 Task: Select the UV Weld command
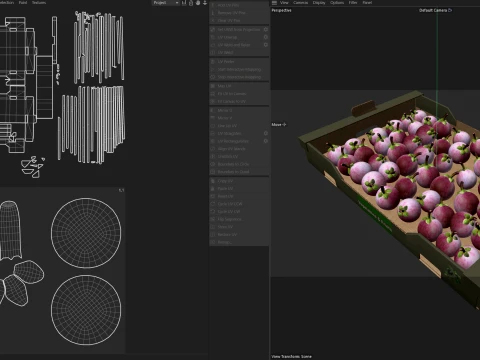(239, 52)
